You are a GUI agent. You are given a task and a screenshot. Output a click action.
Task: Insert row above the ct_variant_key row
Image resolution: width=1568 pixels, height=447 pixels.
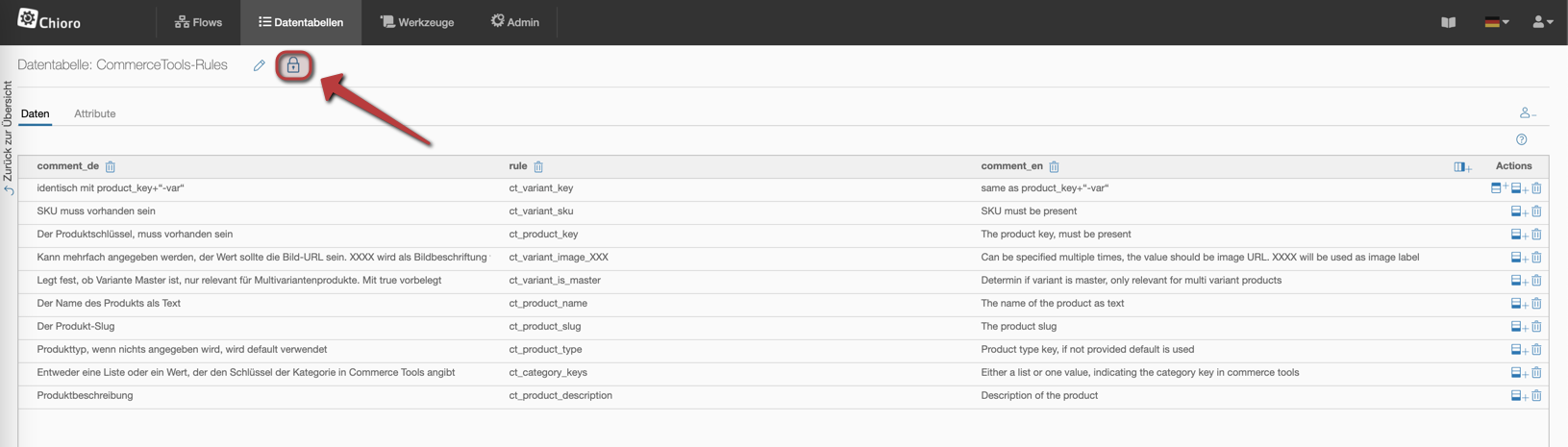[x=1498, y=188]
